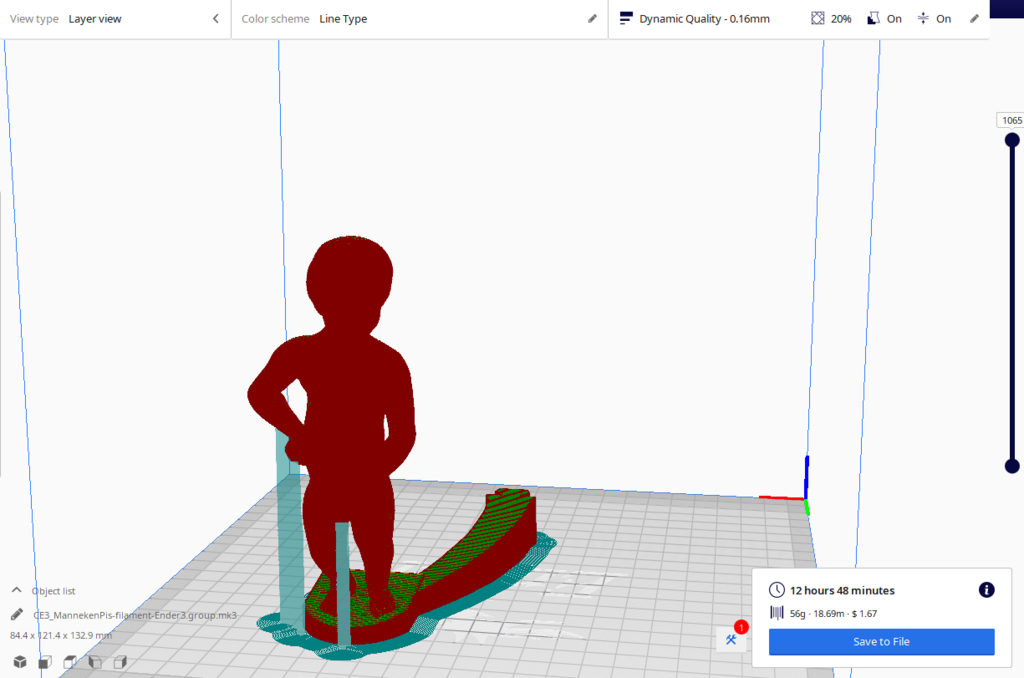
Task: Click the top layer slider handle
Action: 1012,141
